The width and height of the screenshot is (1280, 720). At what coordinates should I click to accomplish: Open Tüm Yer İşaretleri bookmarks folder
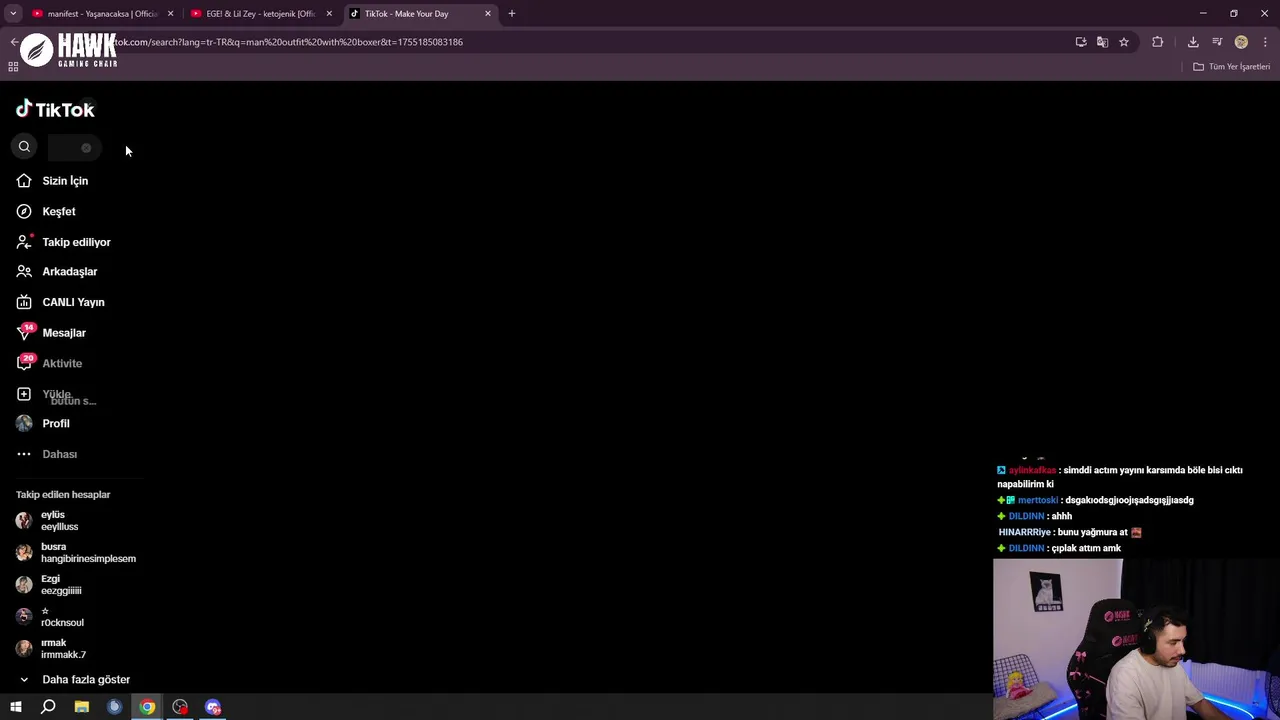(x=1232, y=67)
